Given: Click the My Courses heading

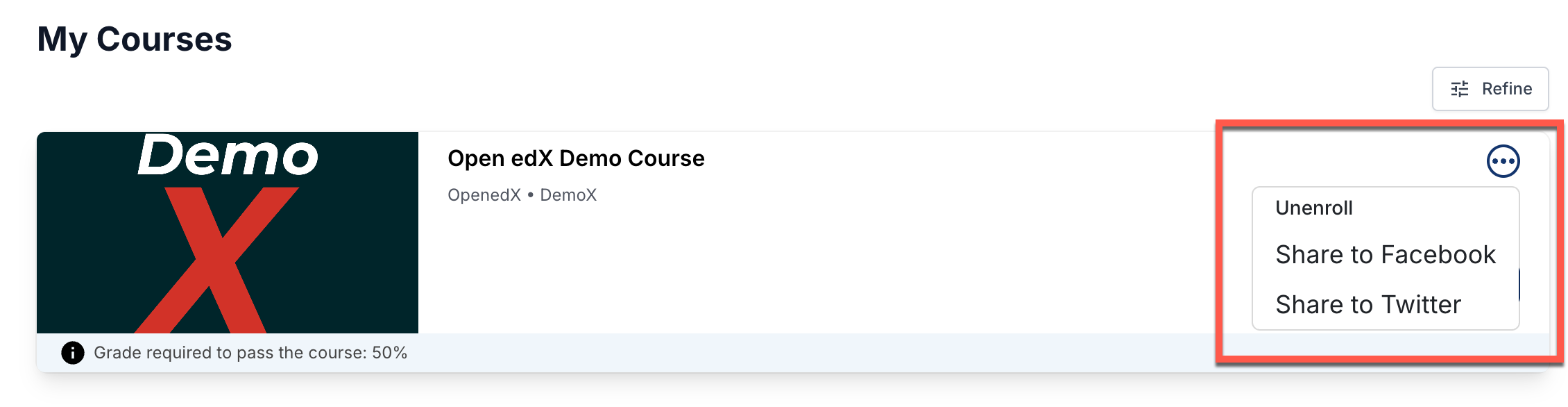Looking at the screenshot, I should 135,39.
